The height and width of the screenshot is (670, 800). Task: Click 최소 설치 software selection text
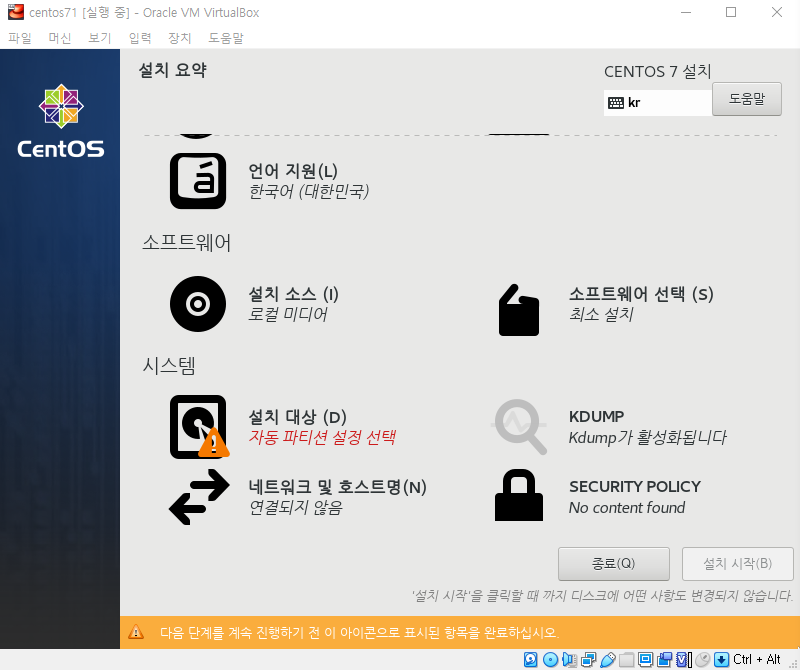coord(601,314)
